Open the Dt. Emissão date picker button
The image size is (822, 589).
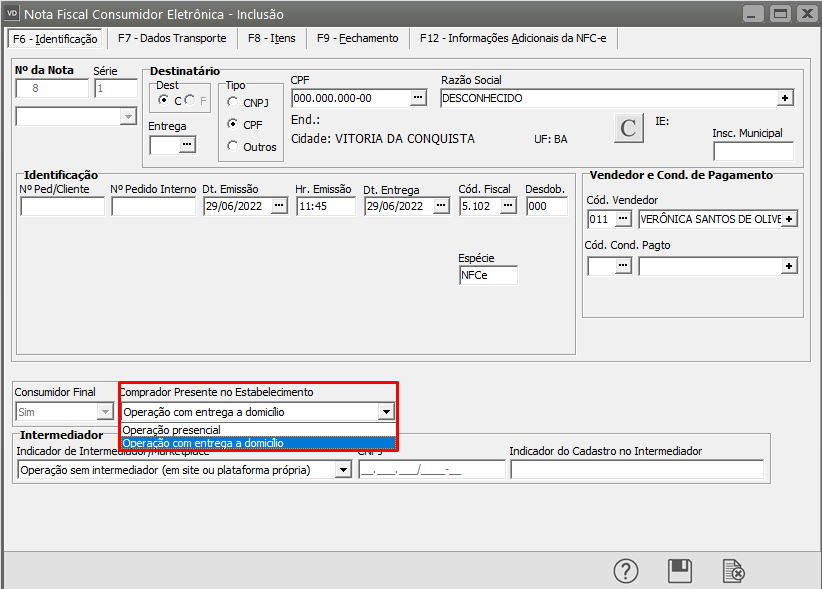click(279, 206)
